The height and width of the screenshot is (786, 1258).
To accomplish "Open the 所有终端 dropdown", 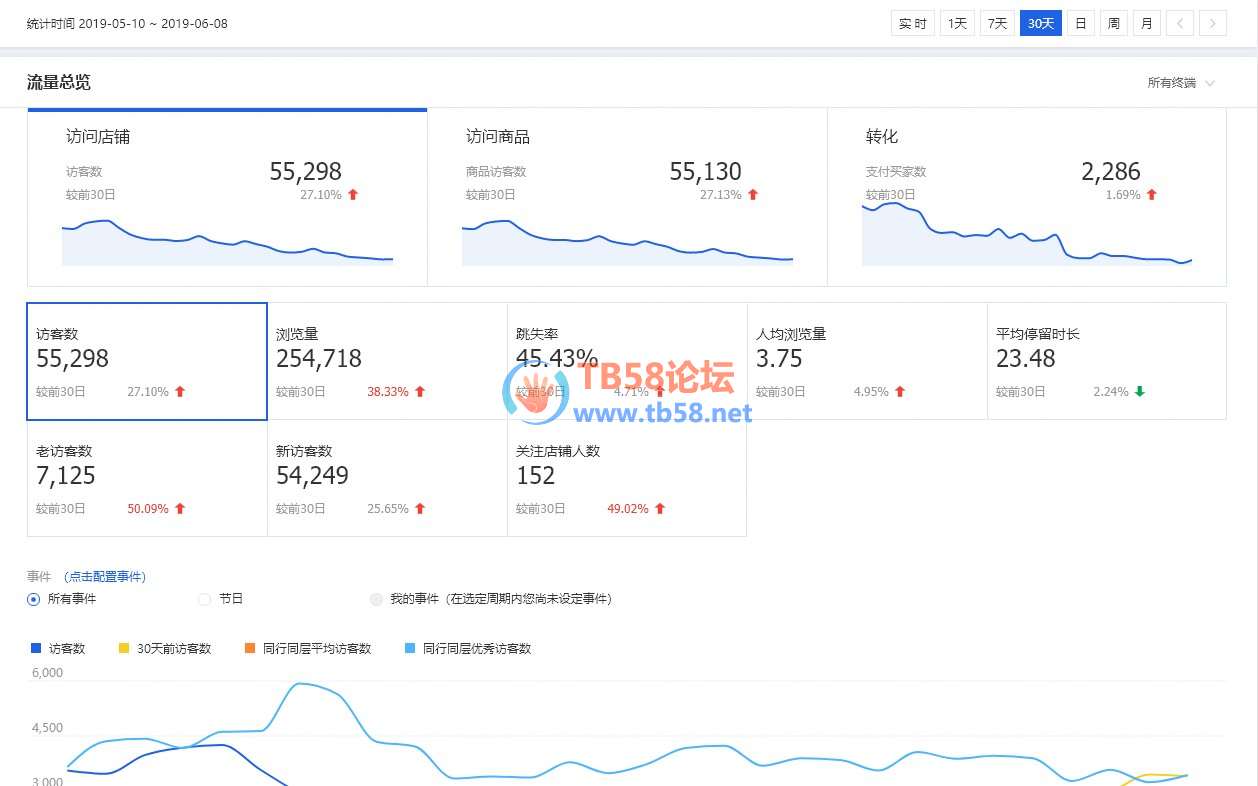I will [x=1181, y=83].
